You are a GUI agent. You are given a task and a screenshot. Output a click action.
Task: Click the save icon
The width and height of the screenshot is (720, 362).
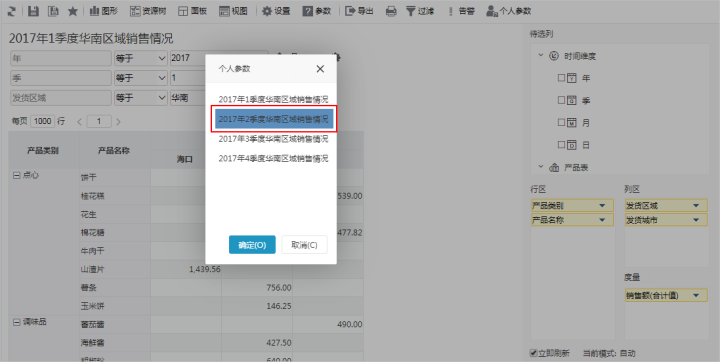(x=33, y=11)
